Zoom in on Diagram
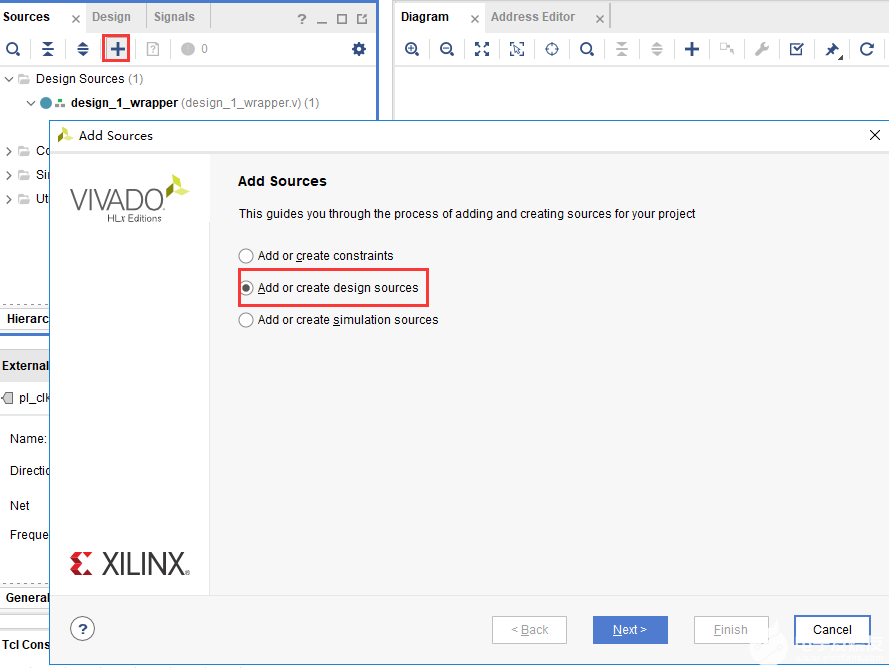Screen dimensions: 889x668 pyautogui.click(x=412, y=49)
